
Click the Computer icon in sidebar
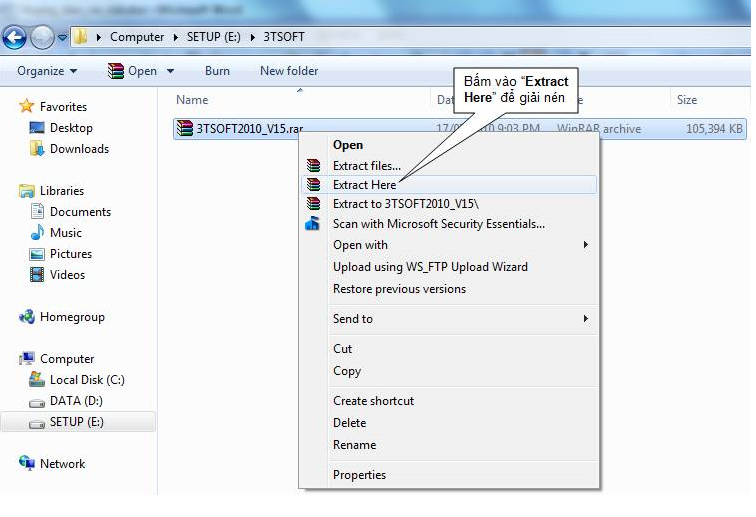point(27,358)
